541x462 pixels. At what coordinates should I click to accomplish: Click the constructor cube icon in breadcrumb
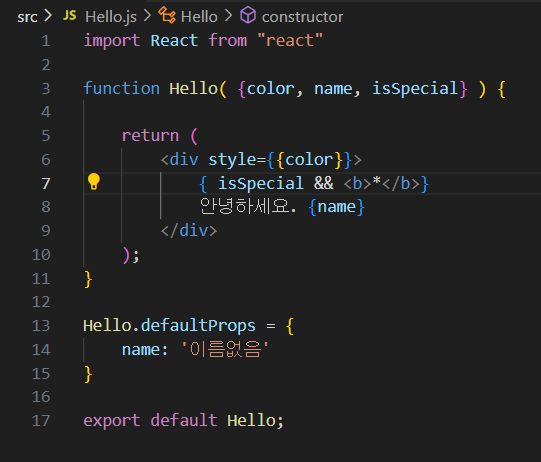tap(248, 16)
